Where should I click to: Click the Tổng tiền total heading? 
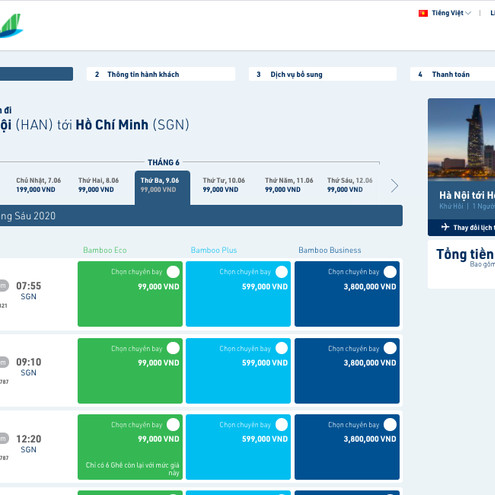(465, 254)
